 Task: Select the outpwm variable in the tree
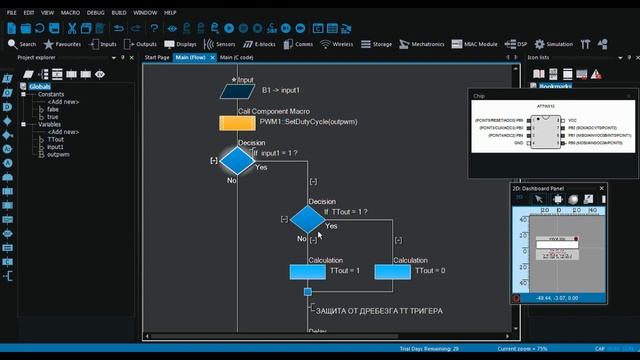[x=58, y=155]
